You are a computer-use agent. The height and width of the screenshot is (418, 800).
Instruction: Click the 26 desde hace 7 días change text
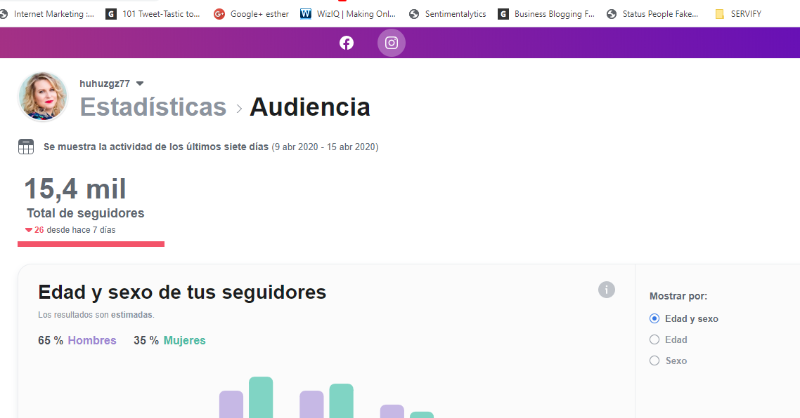coord(70,230)
